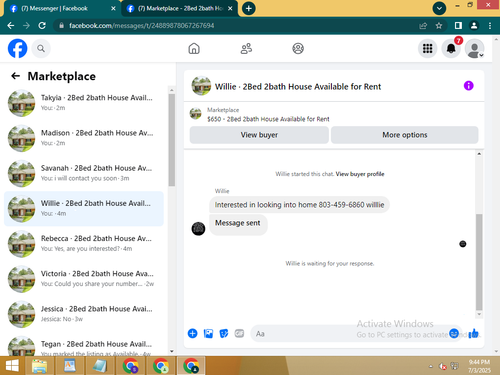Viewport: 500px width, 375px height.
Task: Toggle the browser side panel icon
Action: click(458, 26)
